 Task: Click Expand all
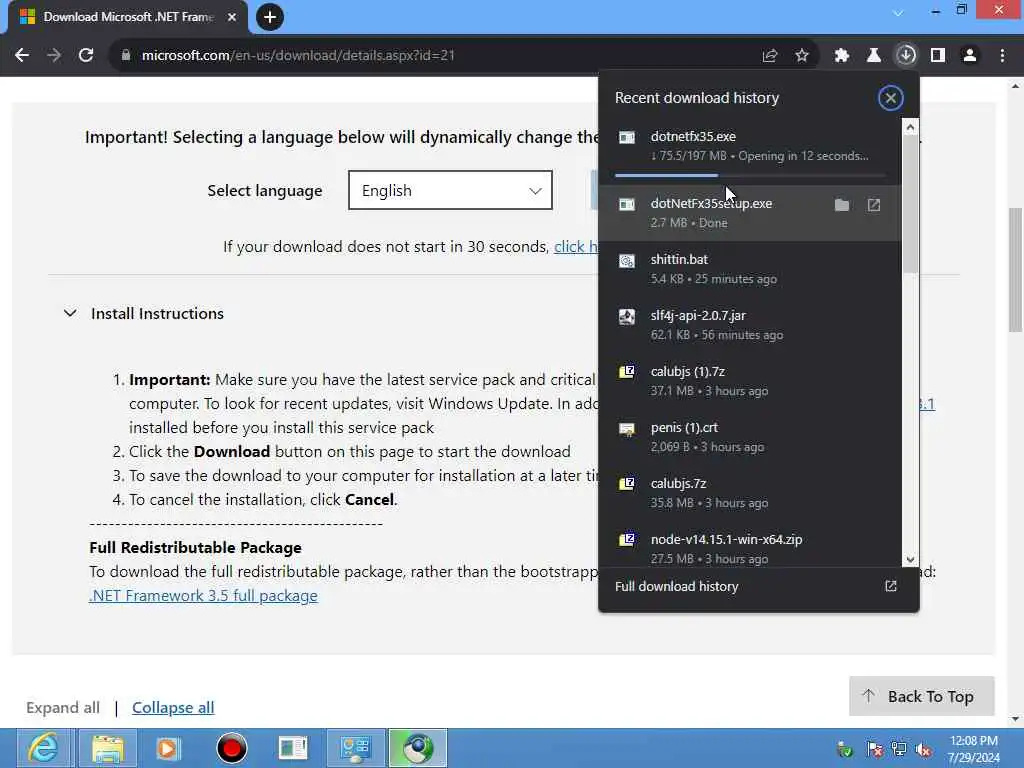pyautogui.click(x=63, y=708)
